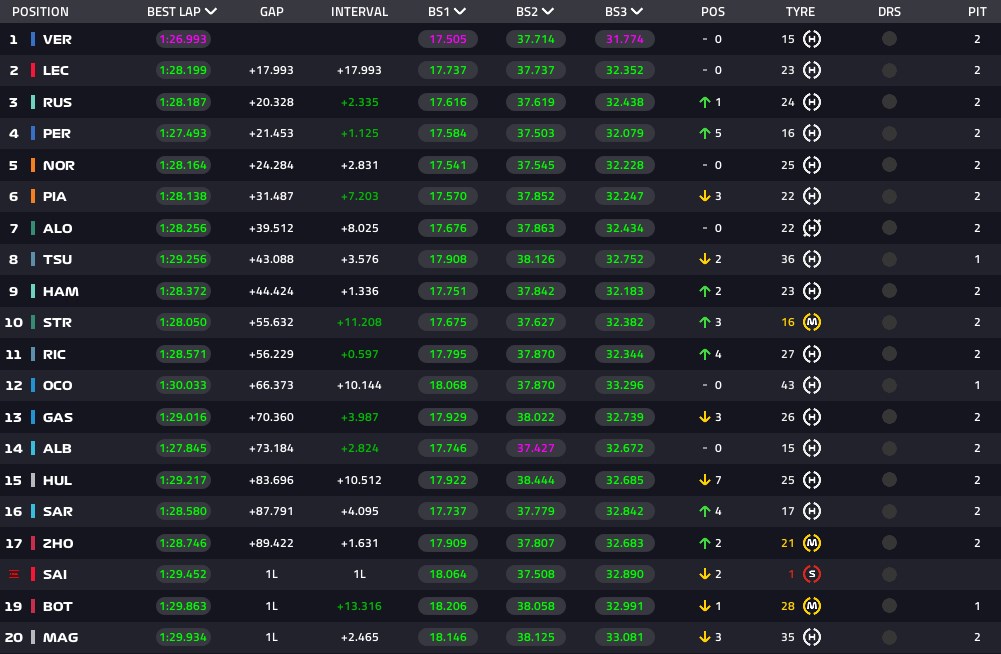Screen dimensions: 1001x654
Task: Click HAM's DRS indicator dot
Action: 889,291
